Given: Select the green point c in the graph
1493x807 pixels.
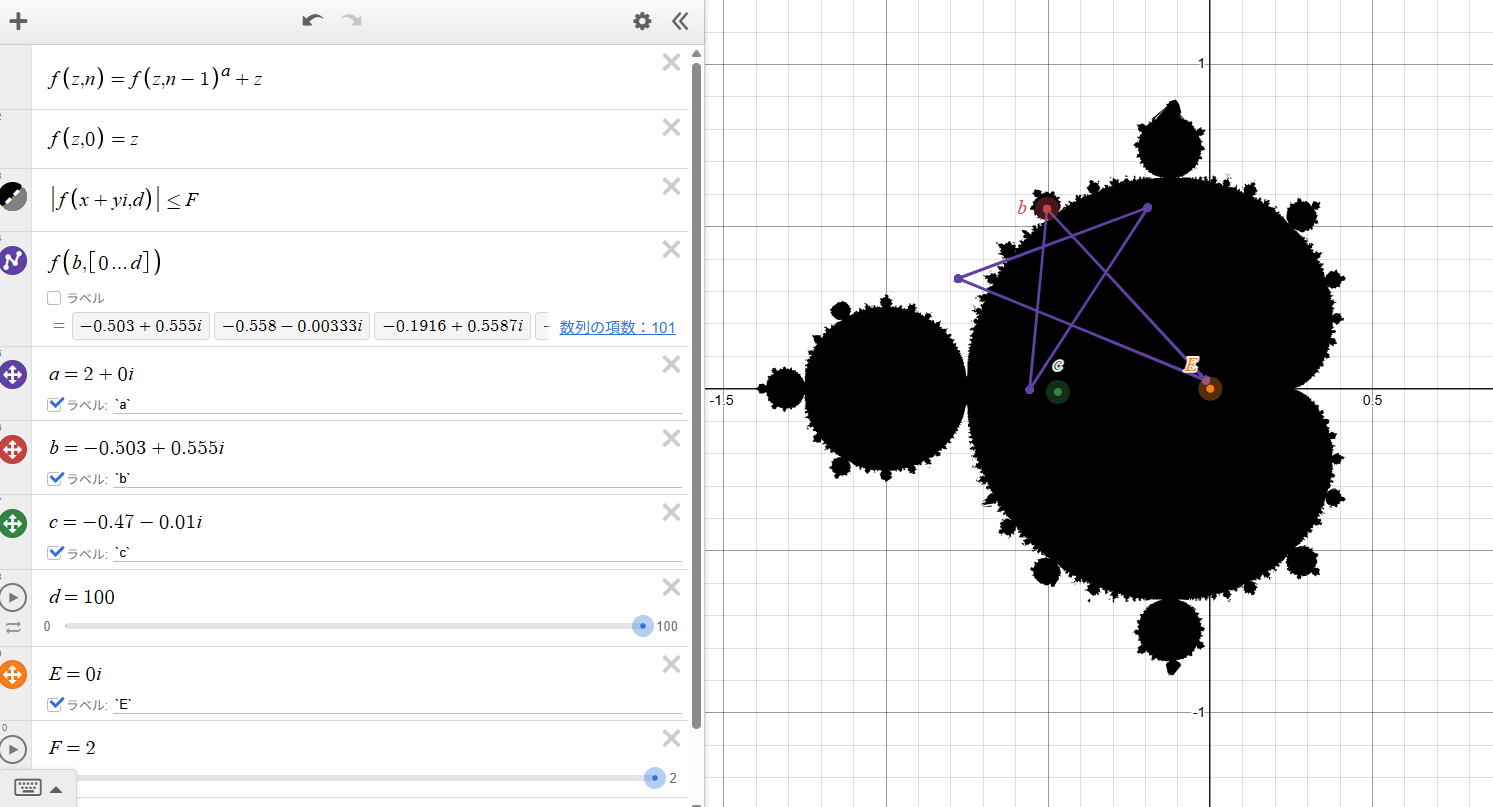Looking at the screenshot, I should click(x=1058, y=392).
